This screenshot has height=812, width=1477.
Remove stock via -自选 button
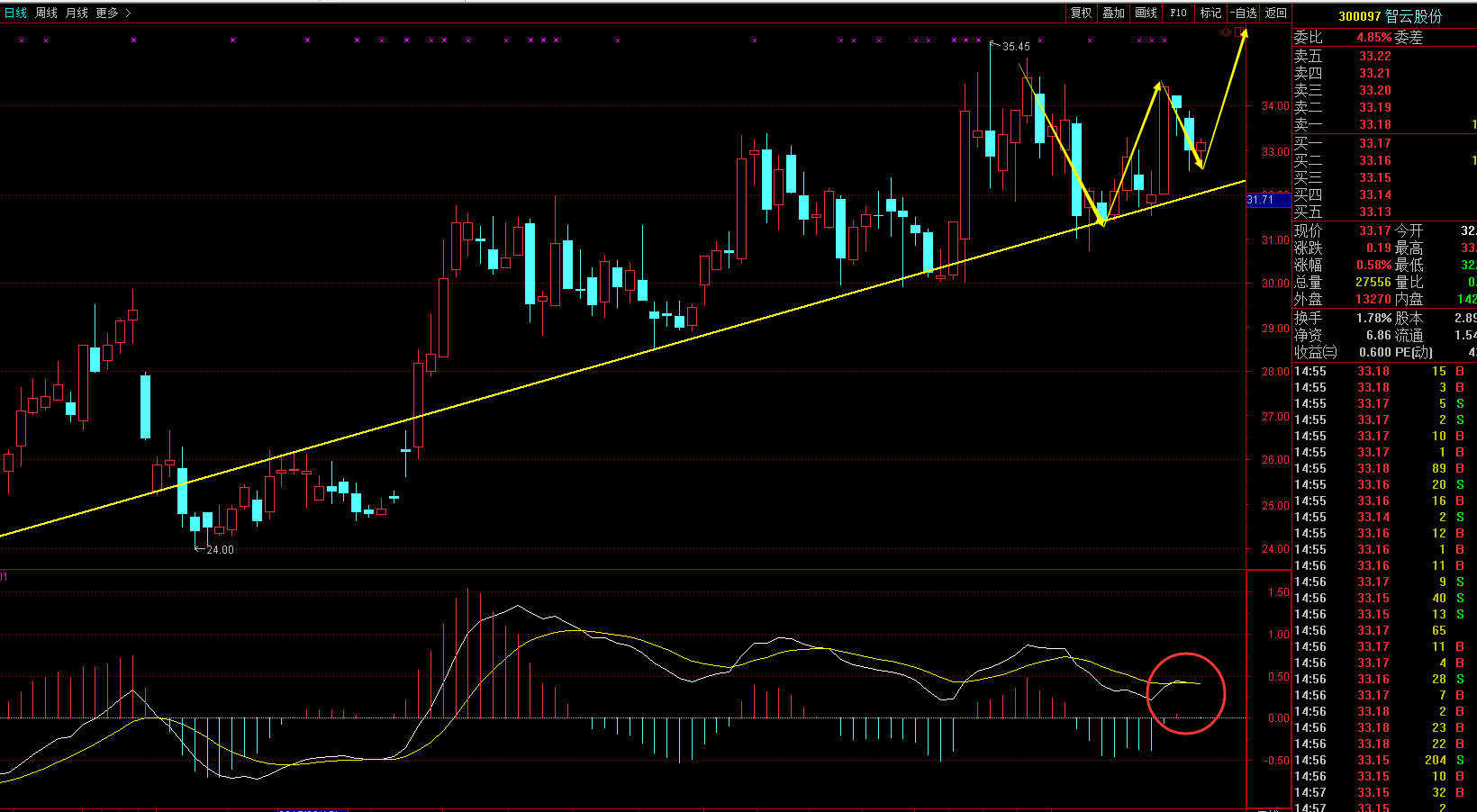pos(1243,13)
